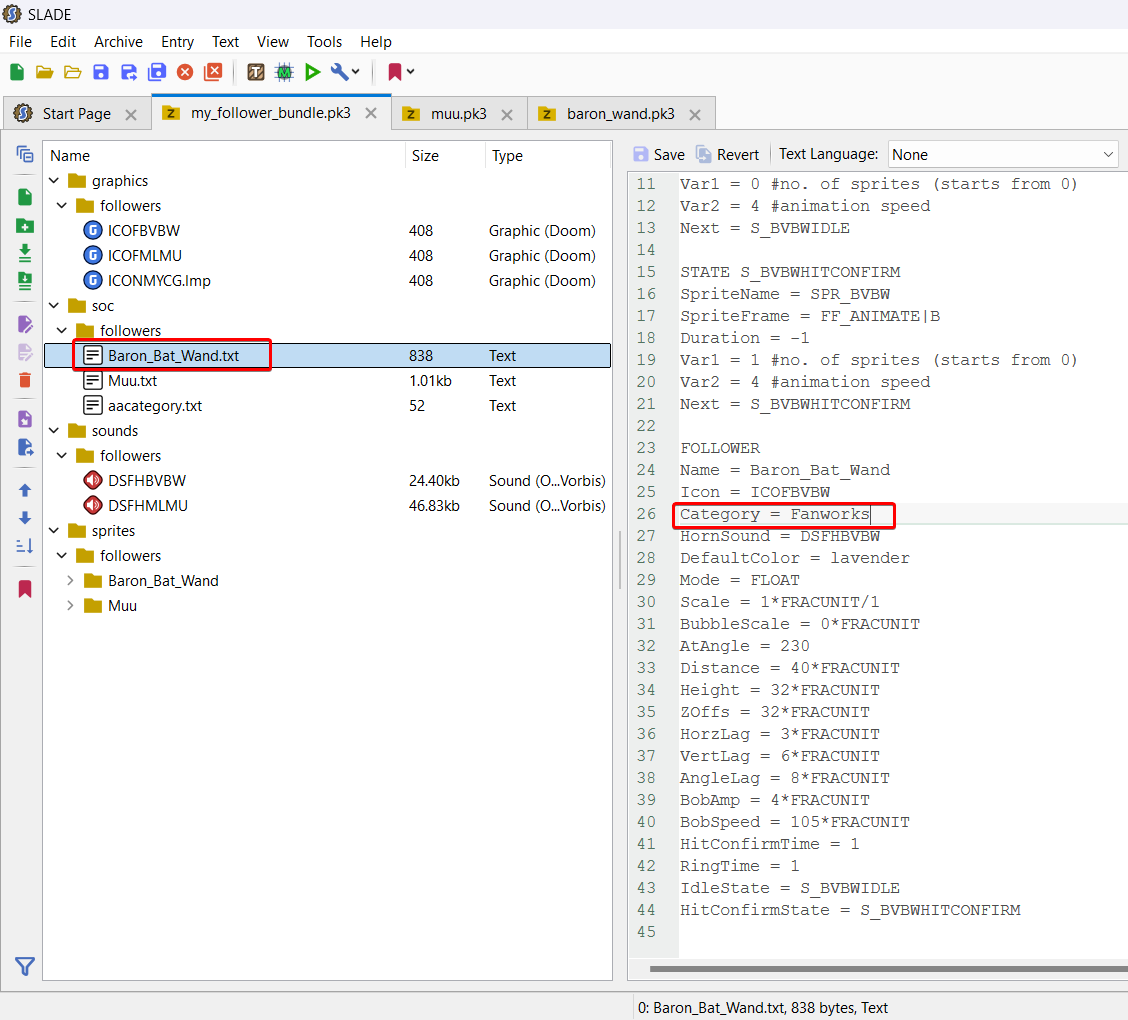This screenshot has height=1020, width=1128.
Task: Click the Revert button
Action: 727,155
